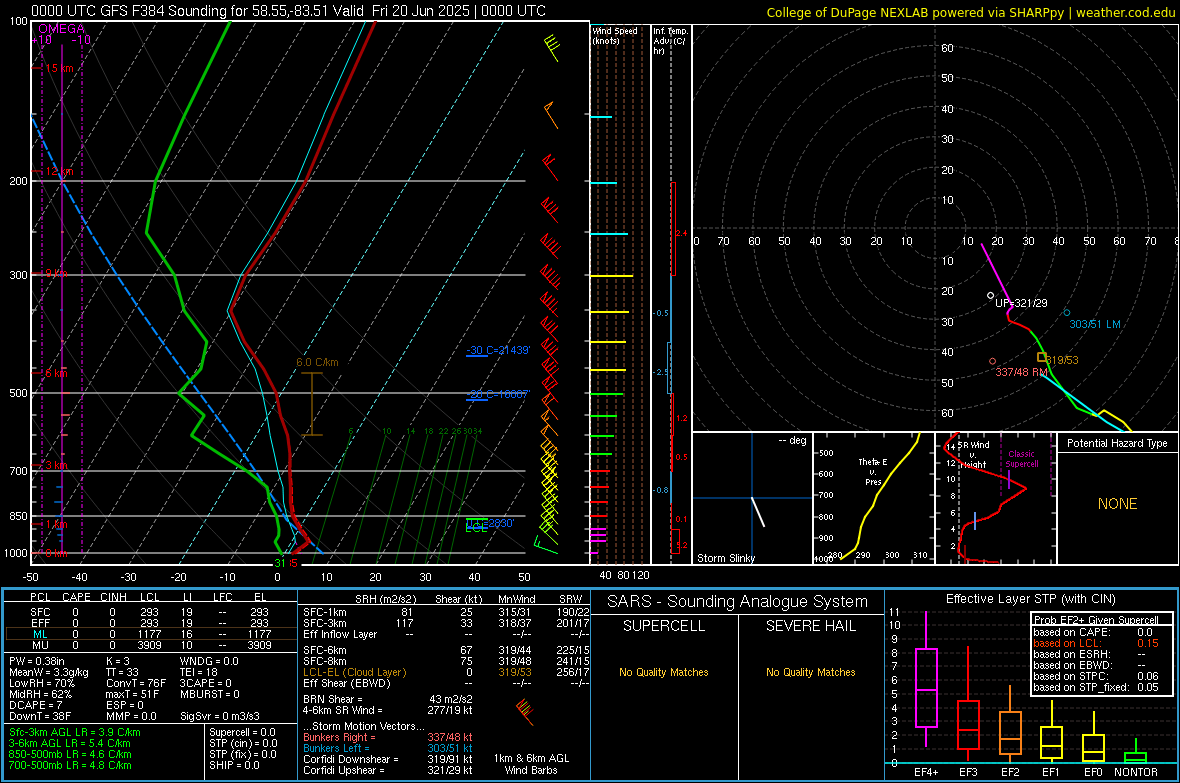Click the 'SFC-1km' shear row label

[325, 612]
